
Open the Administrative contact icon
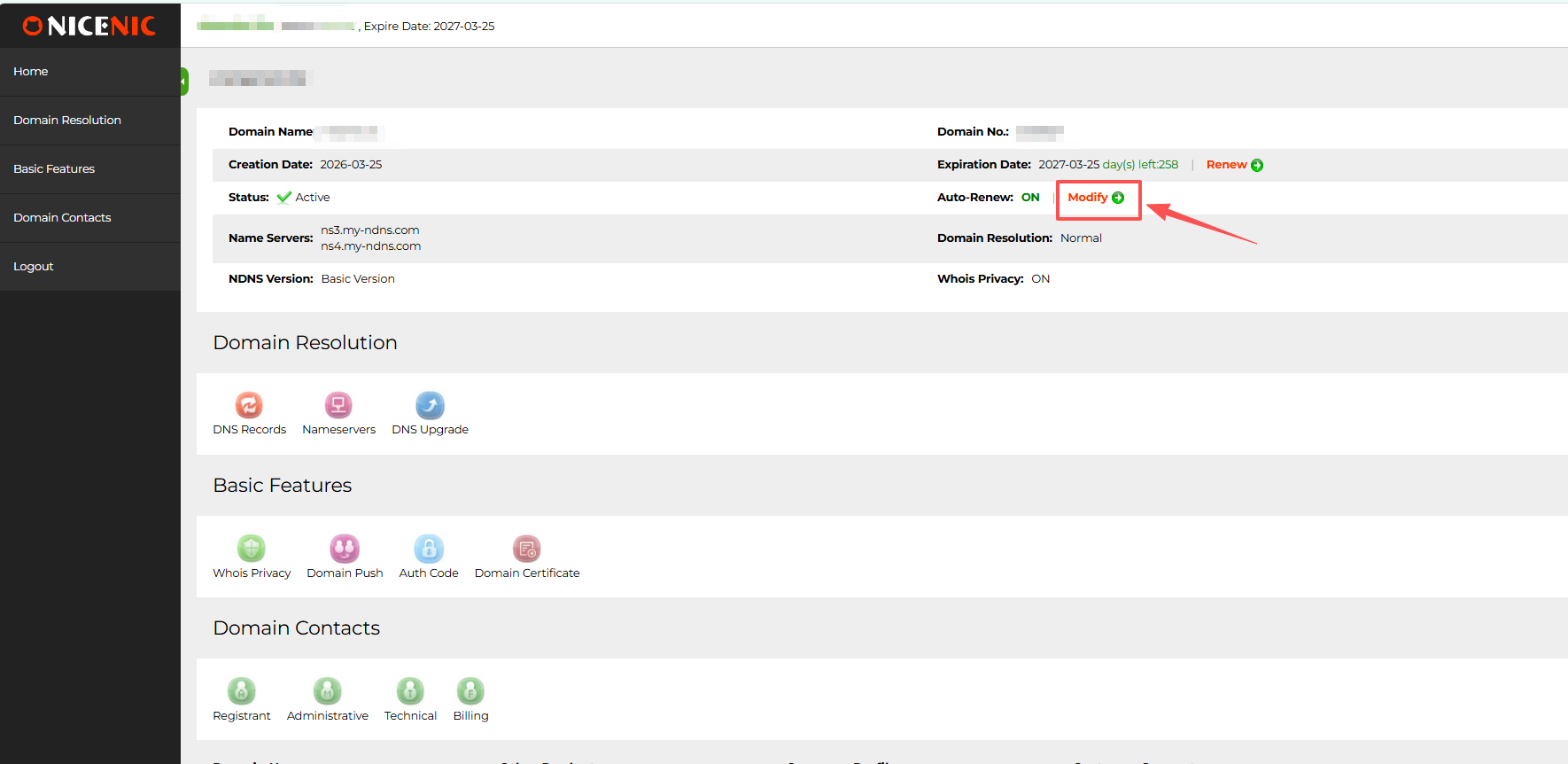327,690
